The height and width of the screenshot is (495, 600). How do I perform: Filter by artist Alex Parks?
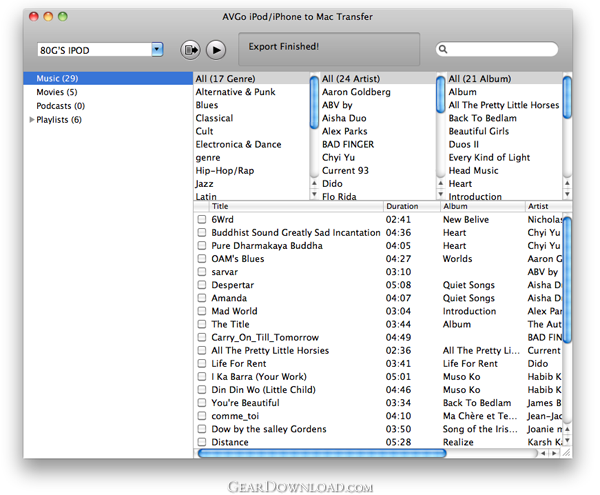344,131
